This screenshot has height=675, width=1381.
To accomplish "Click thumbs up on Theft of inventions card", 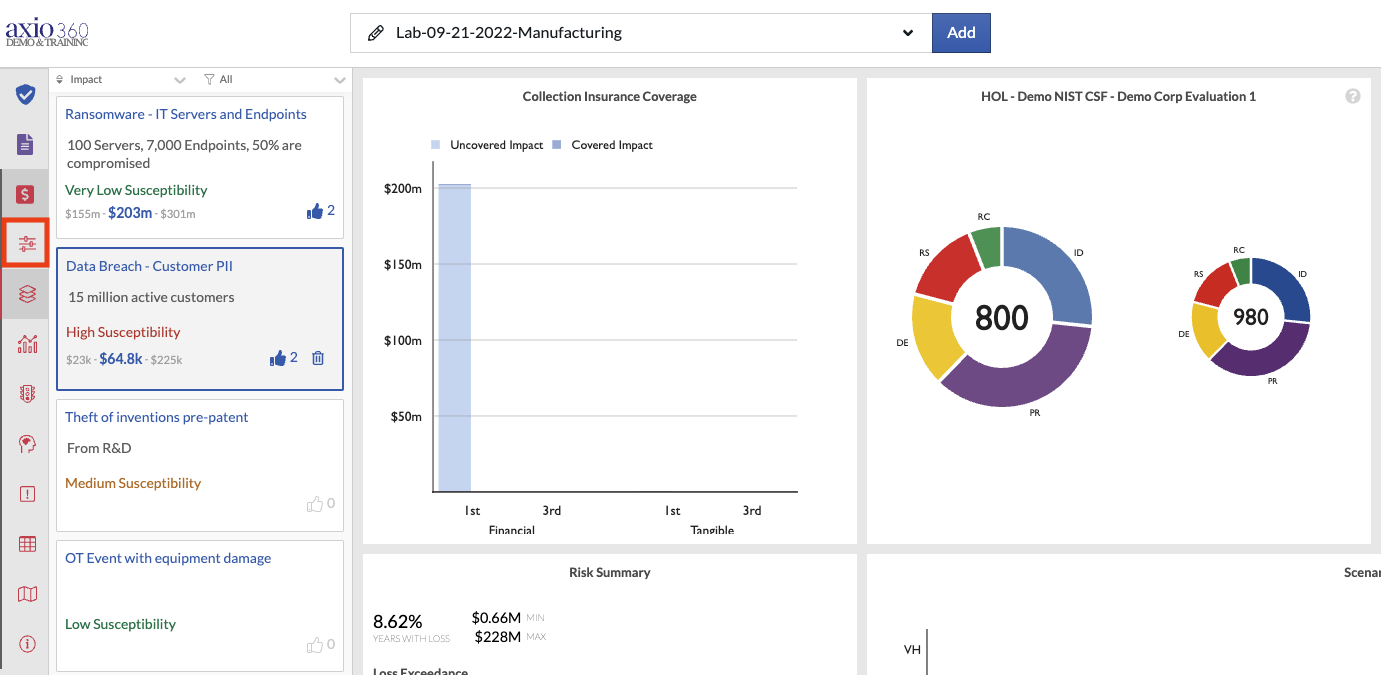I will tap(315, 504).
